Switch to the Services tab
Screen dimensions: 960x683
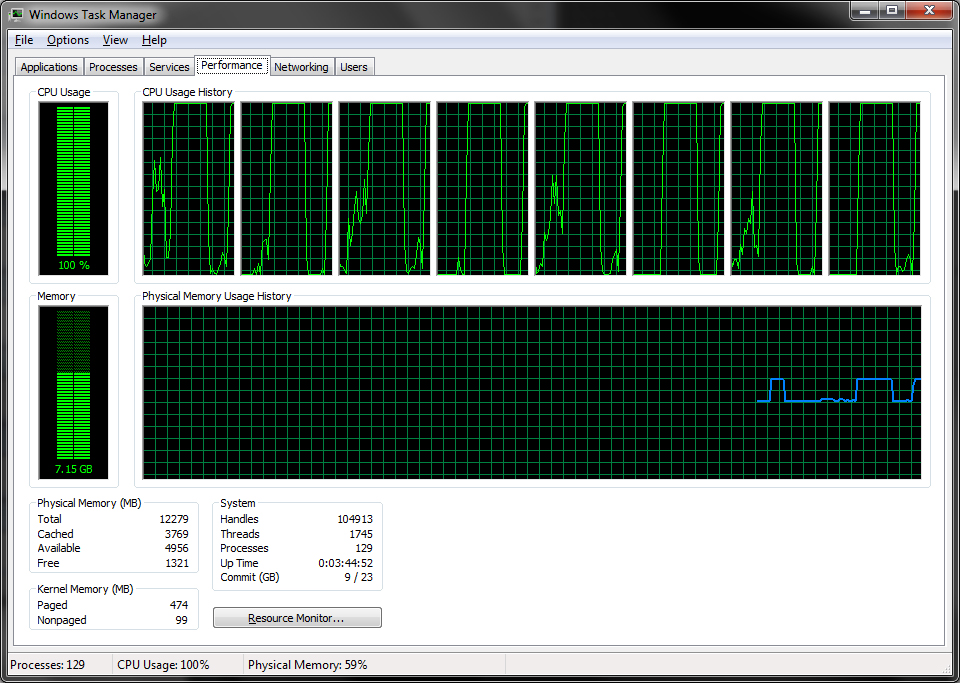(169, 67)
